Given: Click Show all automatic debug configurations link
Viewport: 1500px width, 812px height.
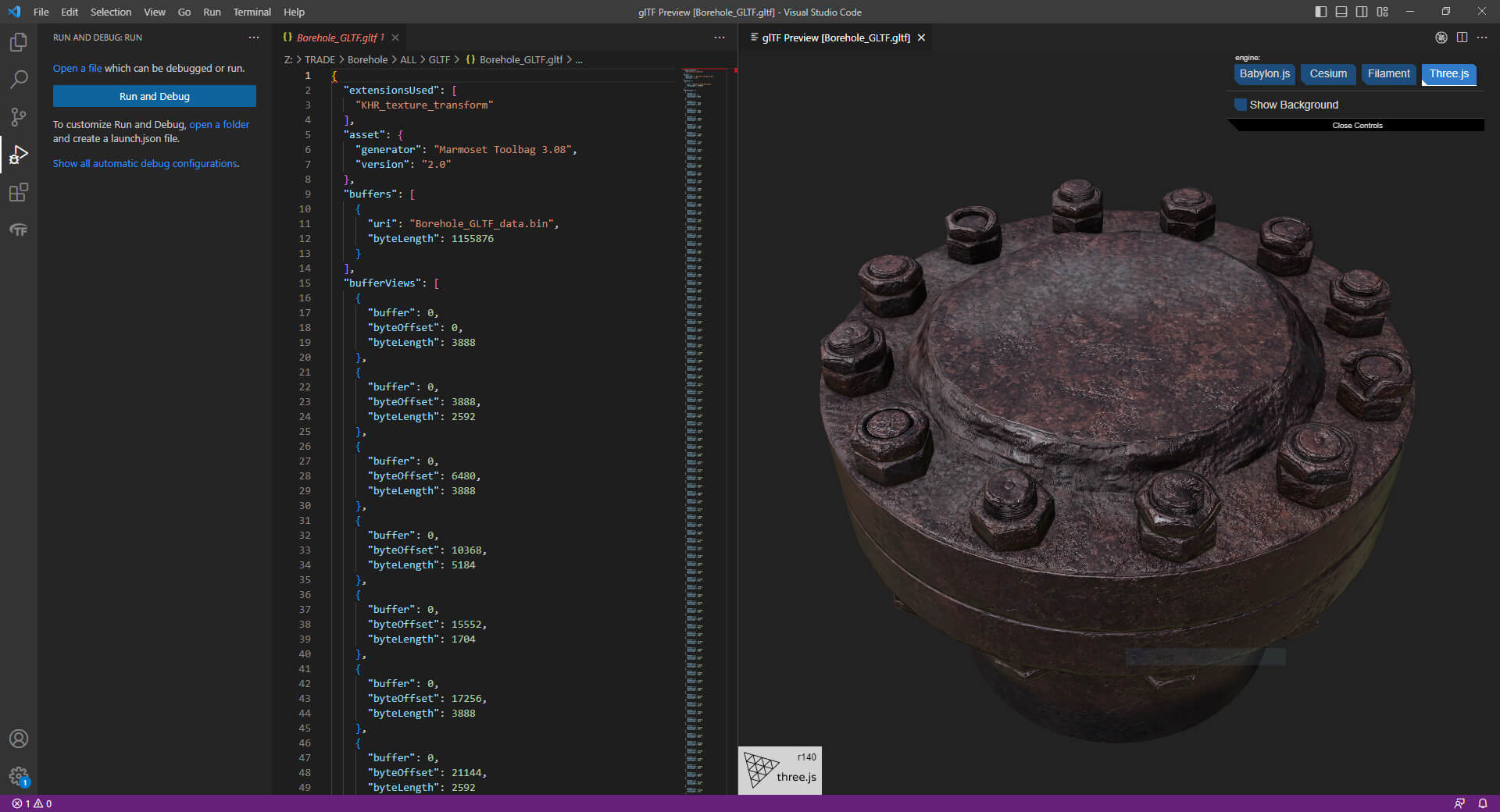Looking at the screenshot, I should (x=145, y=163).
